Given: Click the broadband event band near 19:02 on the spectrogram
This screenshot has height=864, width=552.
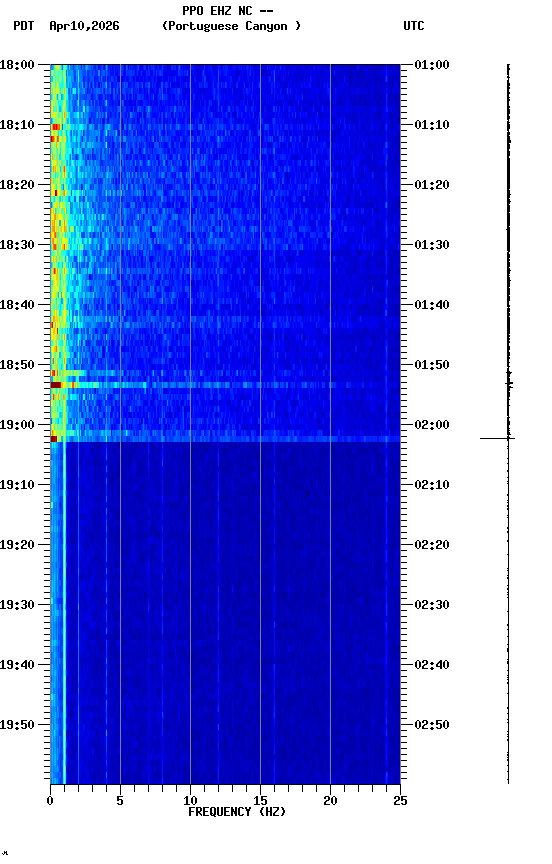Looking at the screenshot, I should 225,439.
